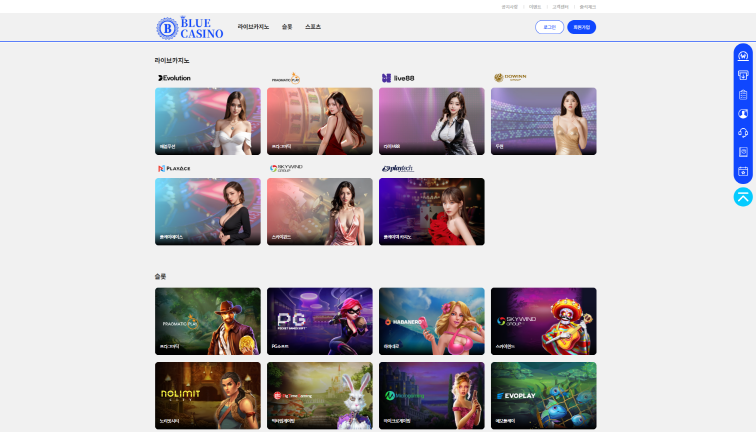Open the Evolution live casino thumbnail
The image size is (756, 432).
pyautogui.click(x=207, y=121)
